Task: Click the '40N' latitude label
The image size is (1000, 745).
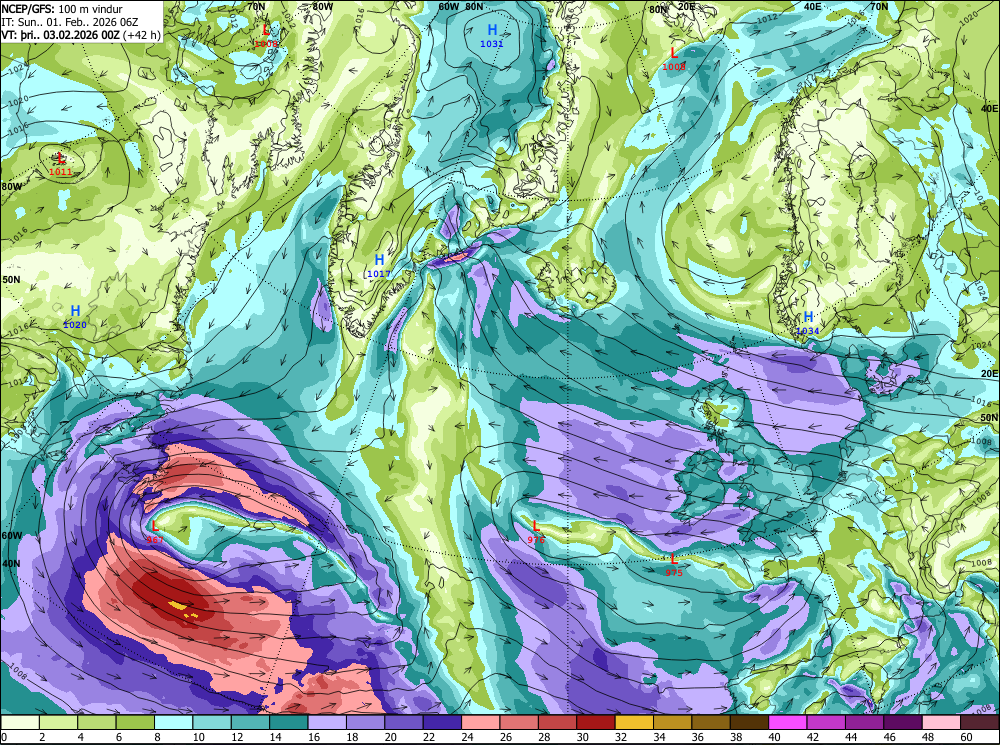Action: click(11, 563)
